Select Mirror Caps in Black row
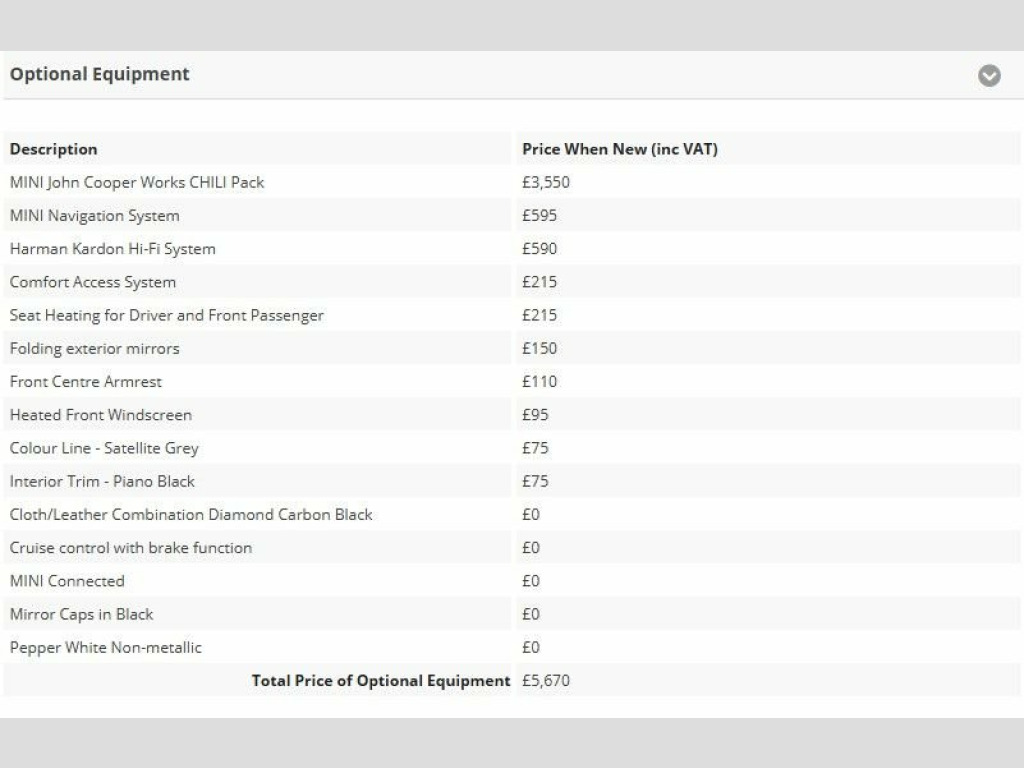The height and width of the screenshot is (768, 1024). click(82, 614)
